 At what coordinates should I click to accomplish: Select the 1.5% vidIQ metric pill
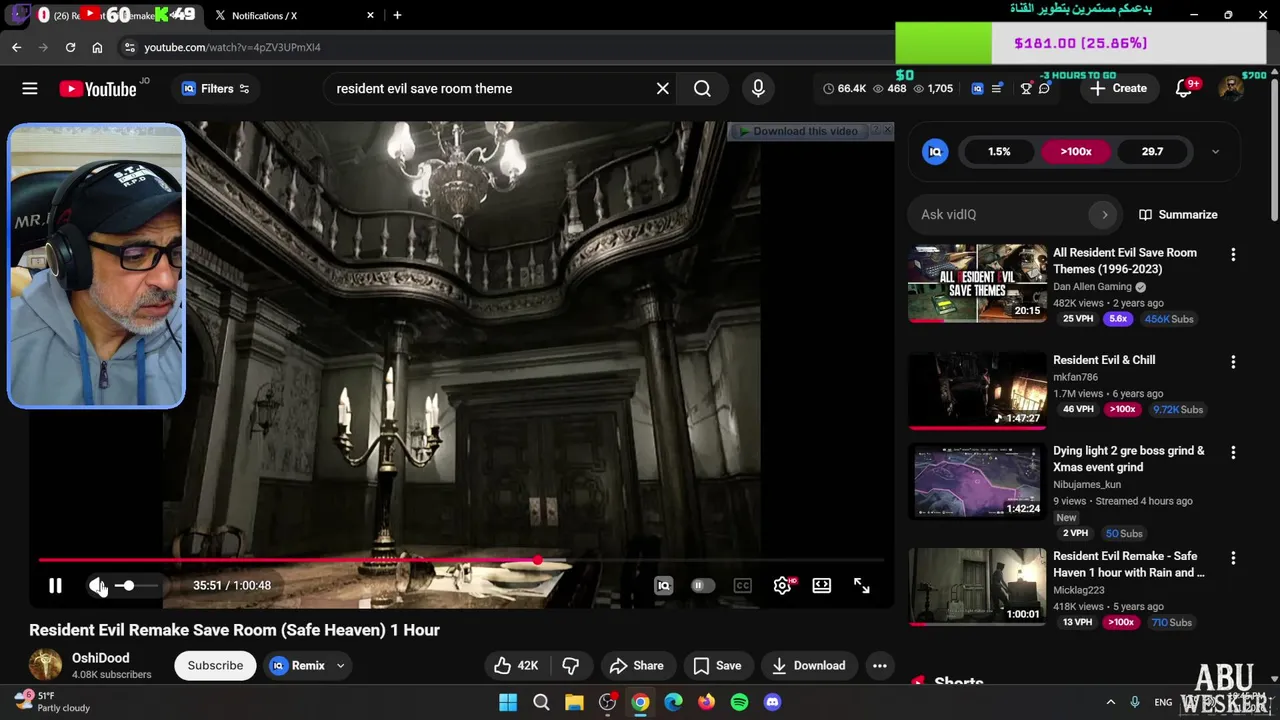999,151
